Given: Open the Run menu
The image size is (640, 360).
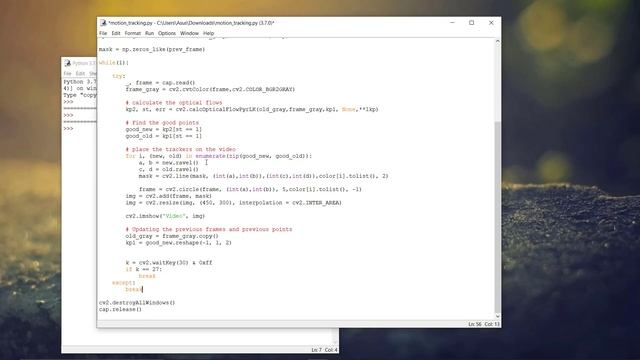Looking at the screenshot, I should coord(149,33).
